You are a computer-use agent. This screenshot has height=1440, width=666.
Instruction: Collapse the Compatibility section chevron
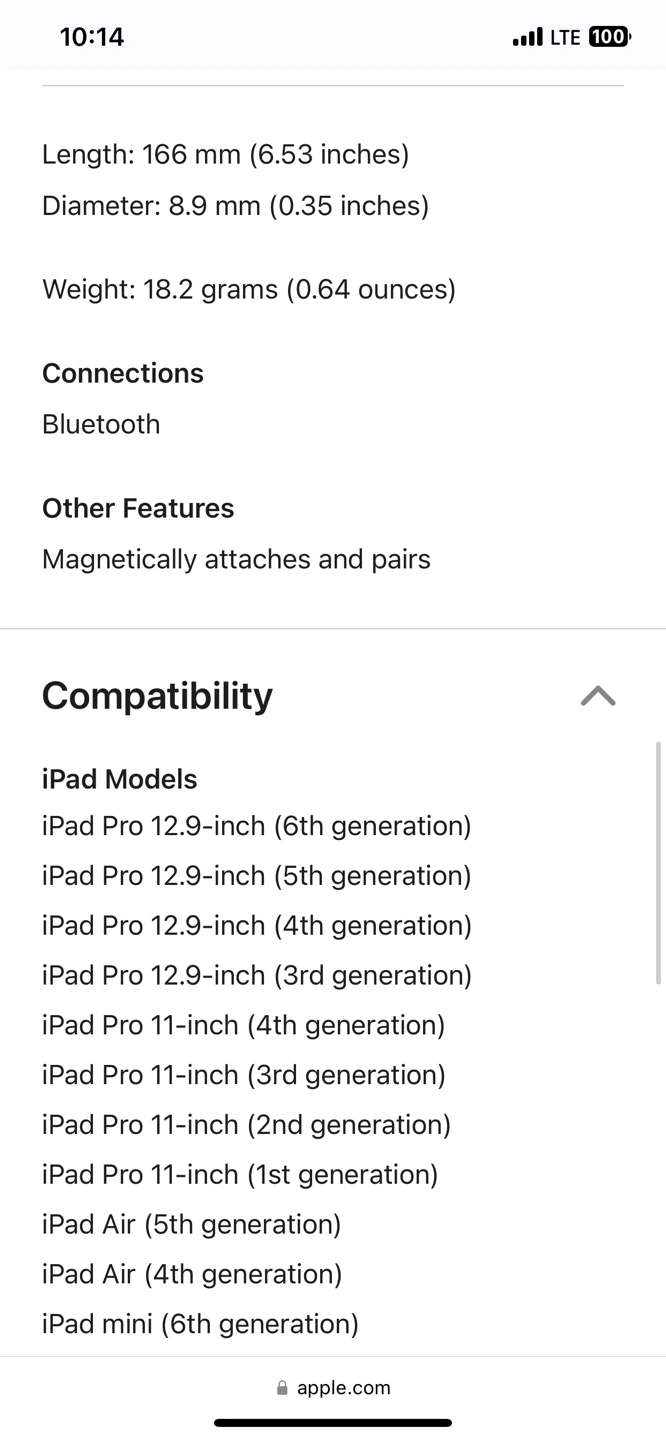pyautogui.click(x=598, y=696)
